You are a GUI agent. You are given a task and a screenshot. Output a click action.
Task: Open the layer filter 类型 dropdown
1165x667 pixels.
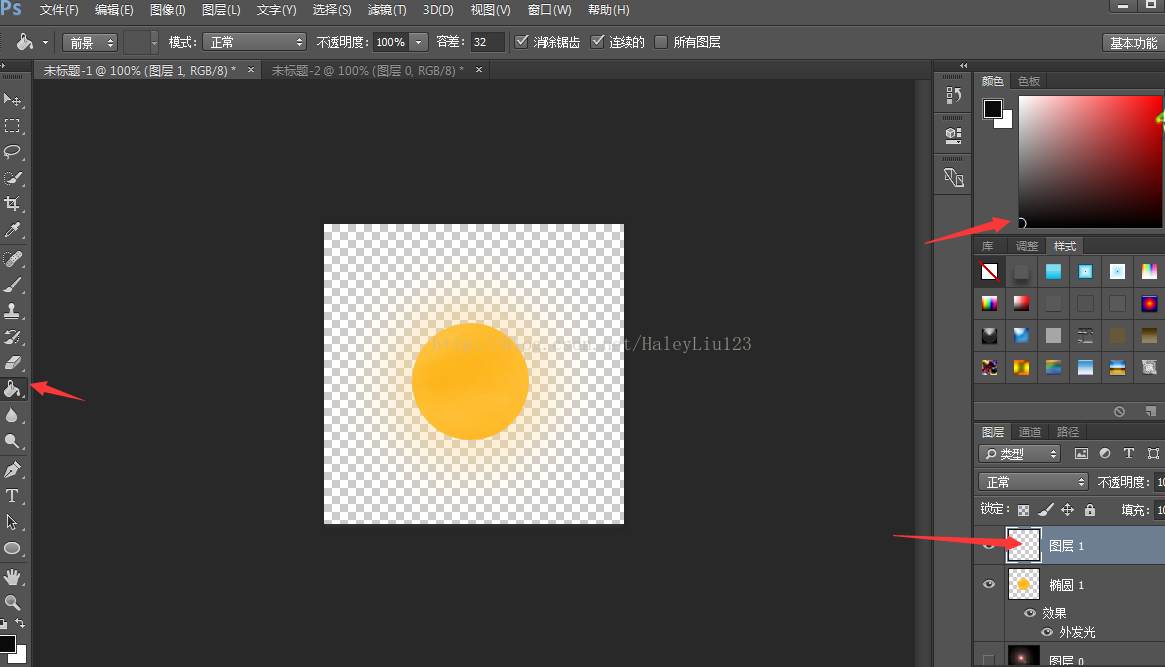[1019, 454]
